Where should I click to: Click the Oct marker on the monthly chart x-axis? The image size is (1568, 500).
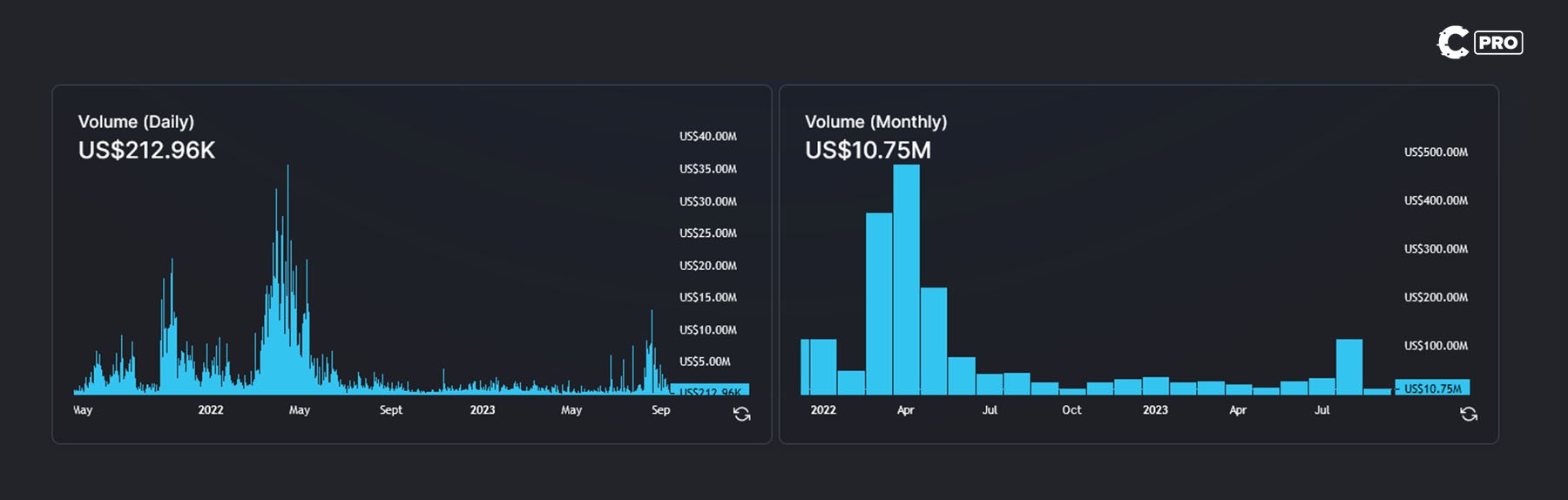click(x=1071, y=410)
